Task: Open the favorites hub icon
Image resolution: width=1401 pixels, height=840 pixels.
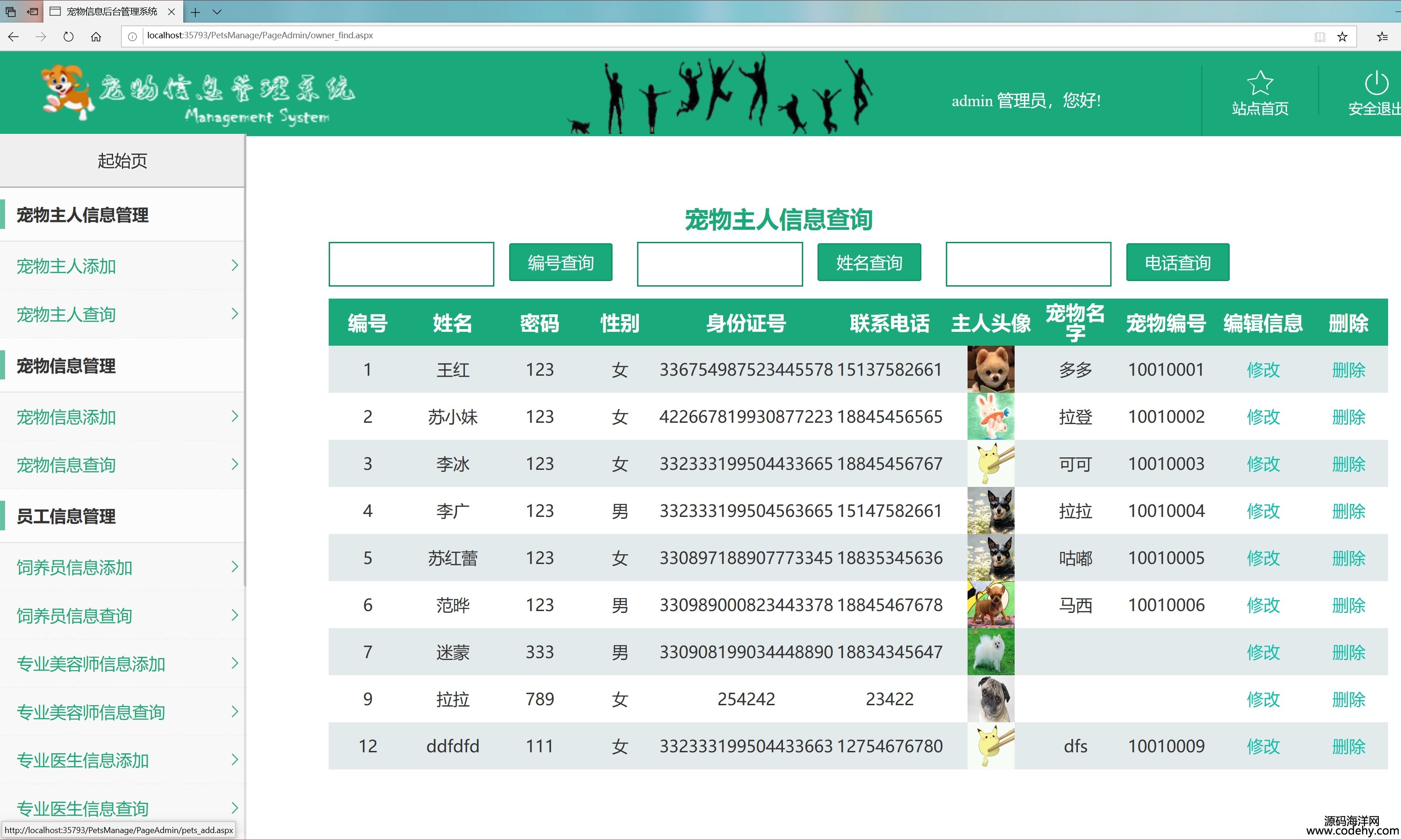Action: pyautogui.click(x=1383, y=37)
